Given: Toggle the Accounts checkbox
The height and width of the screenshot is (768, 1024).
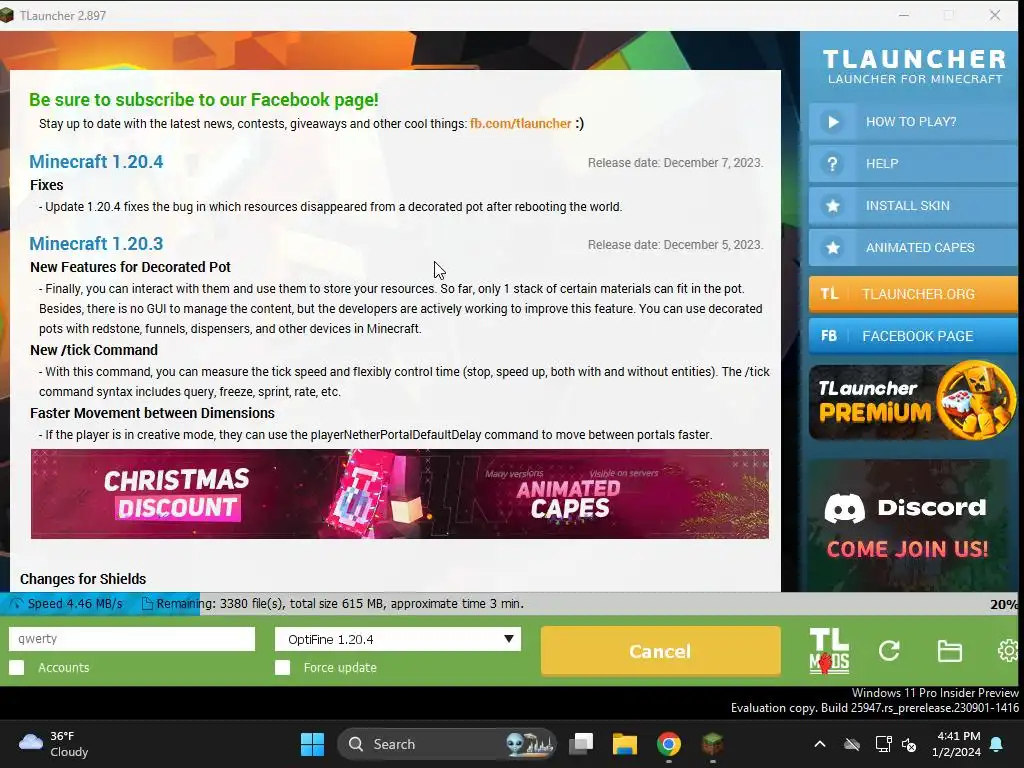Looking at the screenshot, I should point(17,667).
